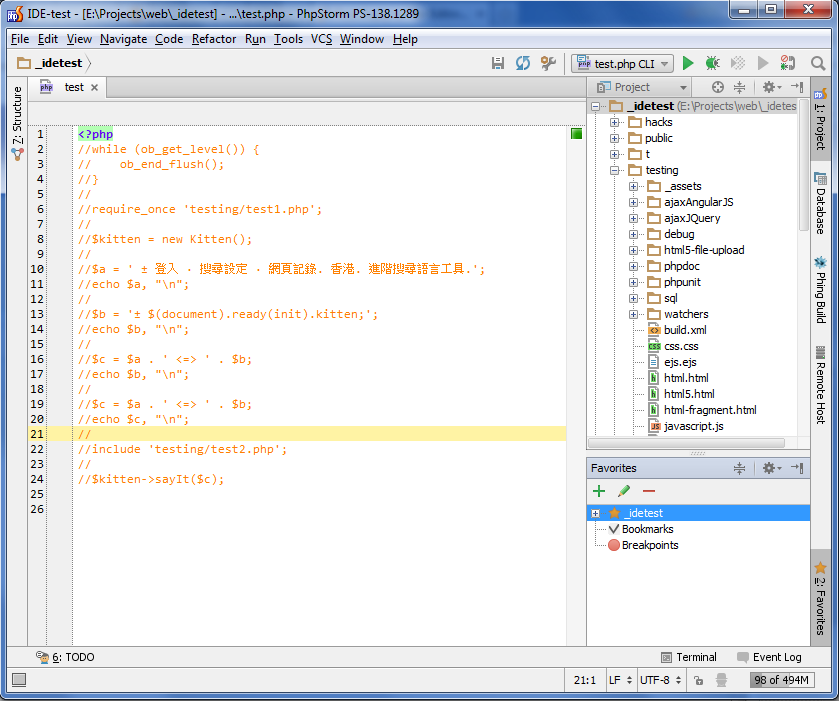The height and width of the screenshot is (701, 839).
Task: Open the Remote Host tool window
Action: pos(820,385)
